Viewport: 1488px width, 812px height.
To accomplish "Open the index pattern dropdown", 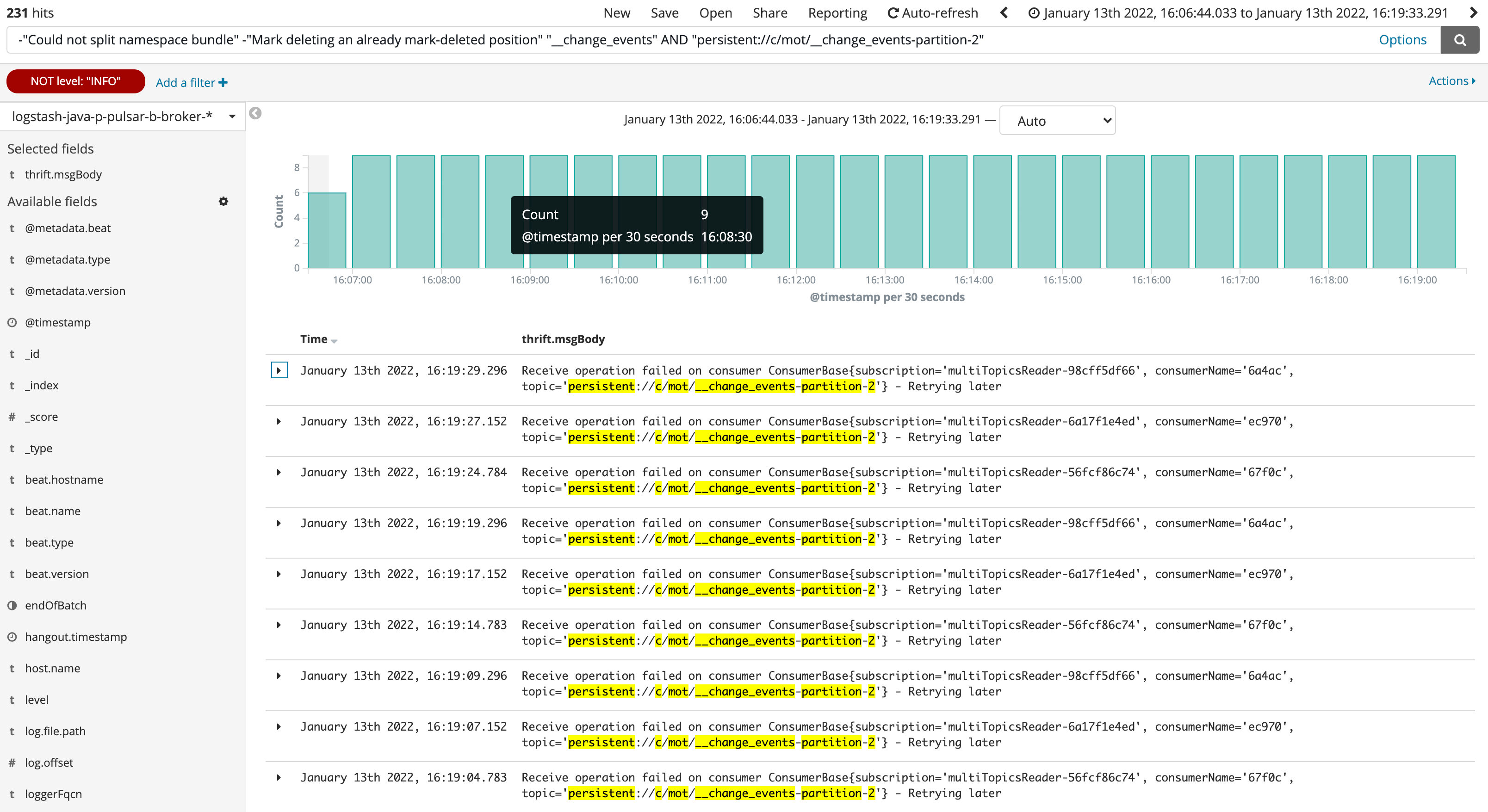I will [x=123, y=117].
